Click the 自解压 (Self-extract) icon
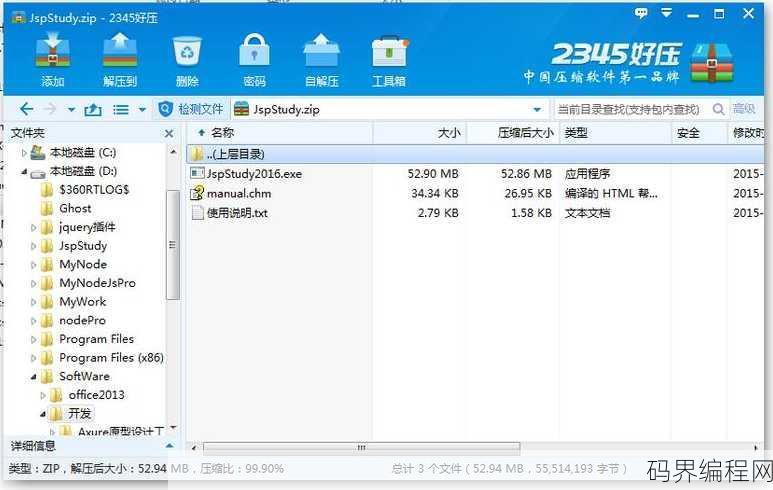Image resolution: width=773 pixels, height=490 pixels. pos(321,50)
